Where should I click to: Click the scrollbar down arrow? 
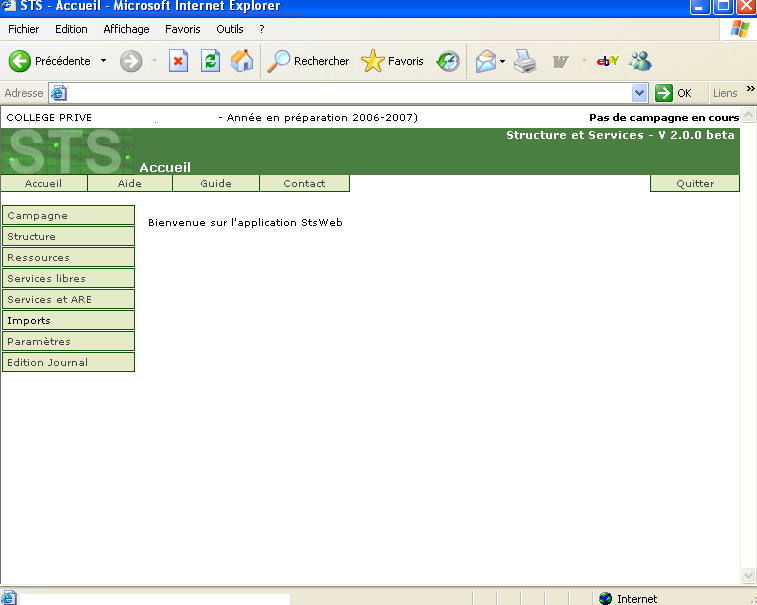point(748,576)
